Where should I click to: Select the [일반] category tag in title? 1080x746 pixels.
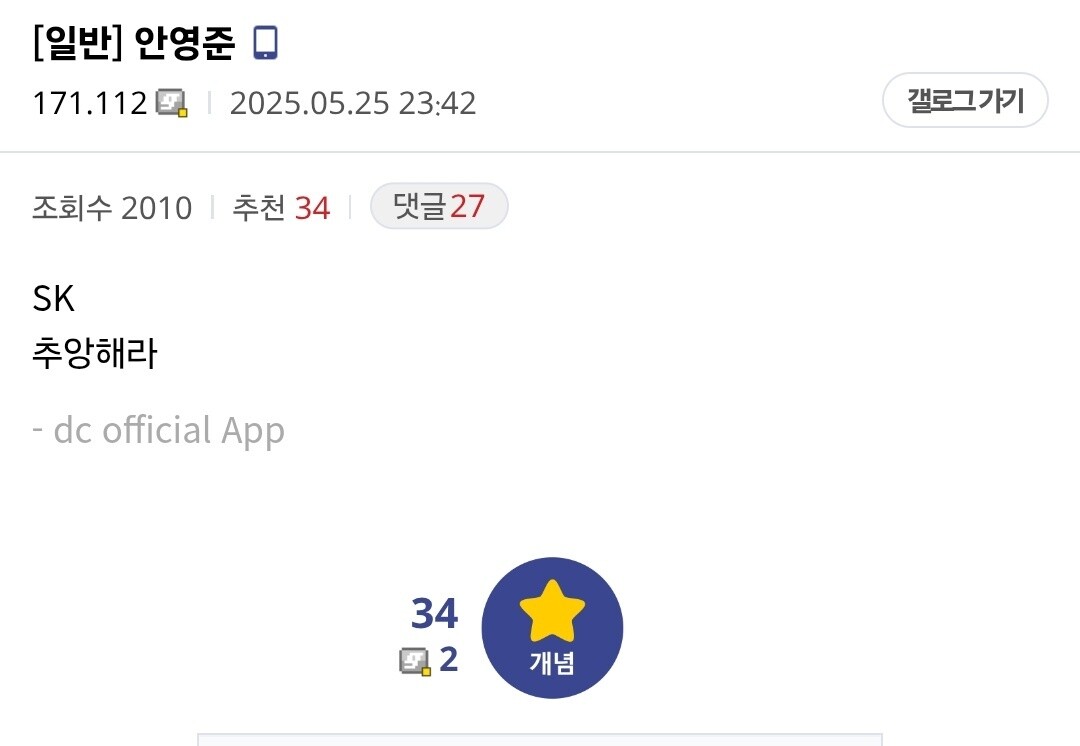point(78,43)
